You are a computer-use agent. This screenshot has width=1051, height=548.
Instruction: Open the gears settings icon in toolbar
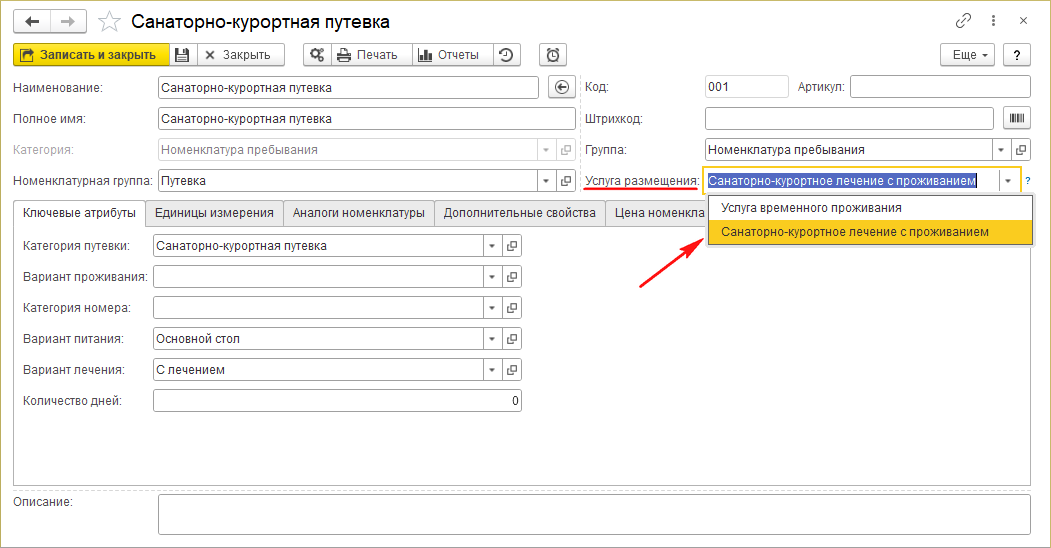[x=316, y=55]
